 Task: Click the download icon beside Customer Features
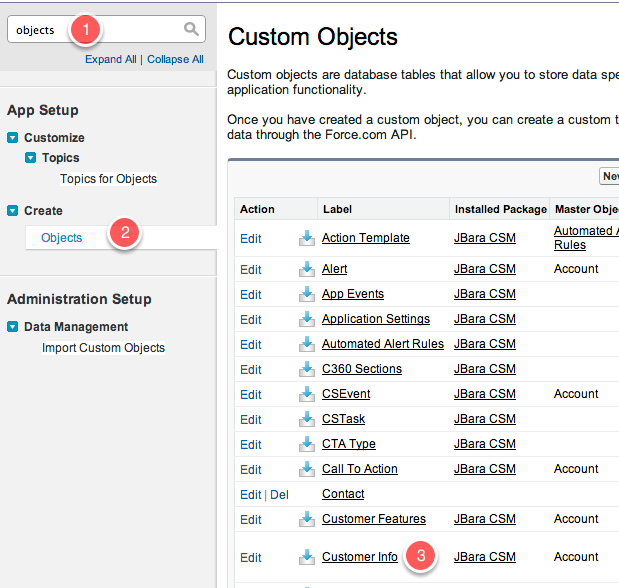[x=307, y=519]
